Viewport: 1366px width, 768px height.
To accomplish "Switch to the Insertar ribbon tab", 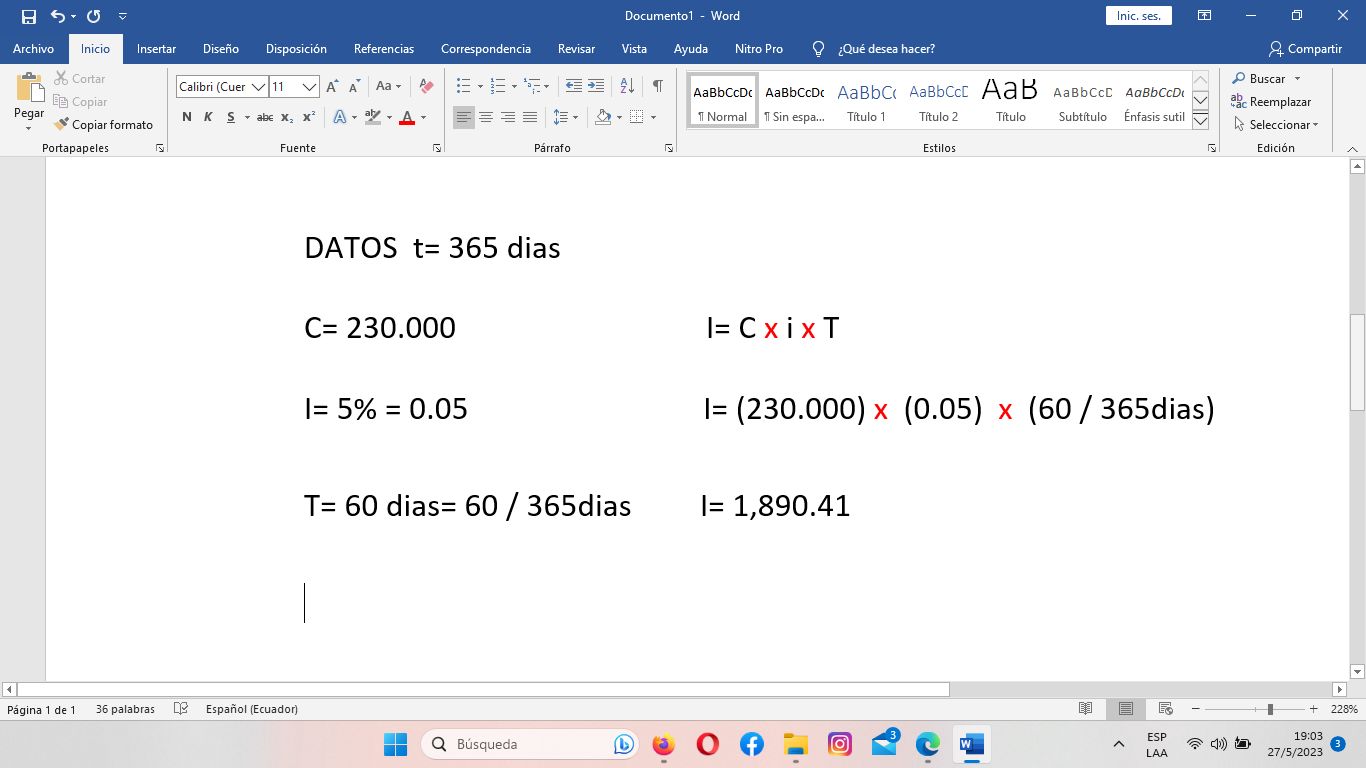I will [156, 48].
